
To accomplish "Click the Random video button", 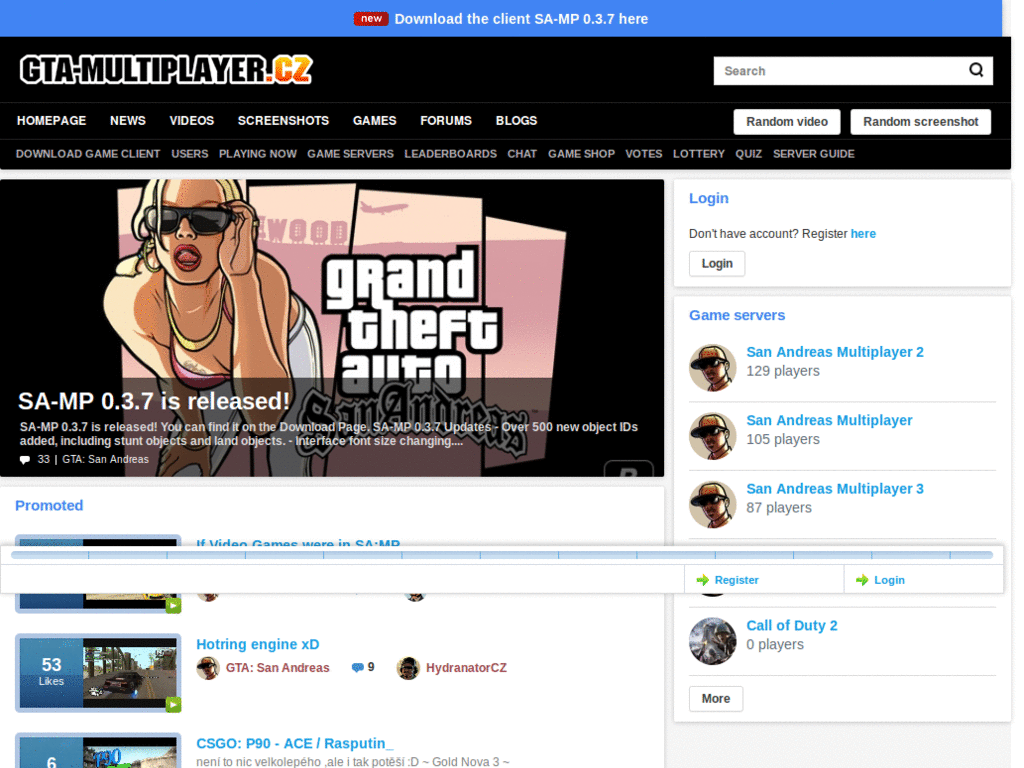I will pos(787,122).
